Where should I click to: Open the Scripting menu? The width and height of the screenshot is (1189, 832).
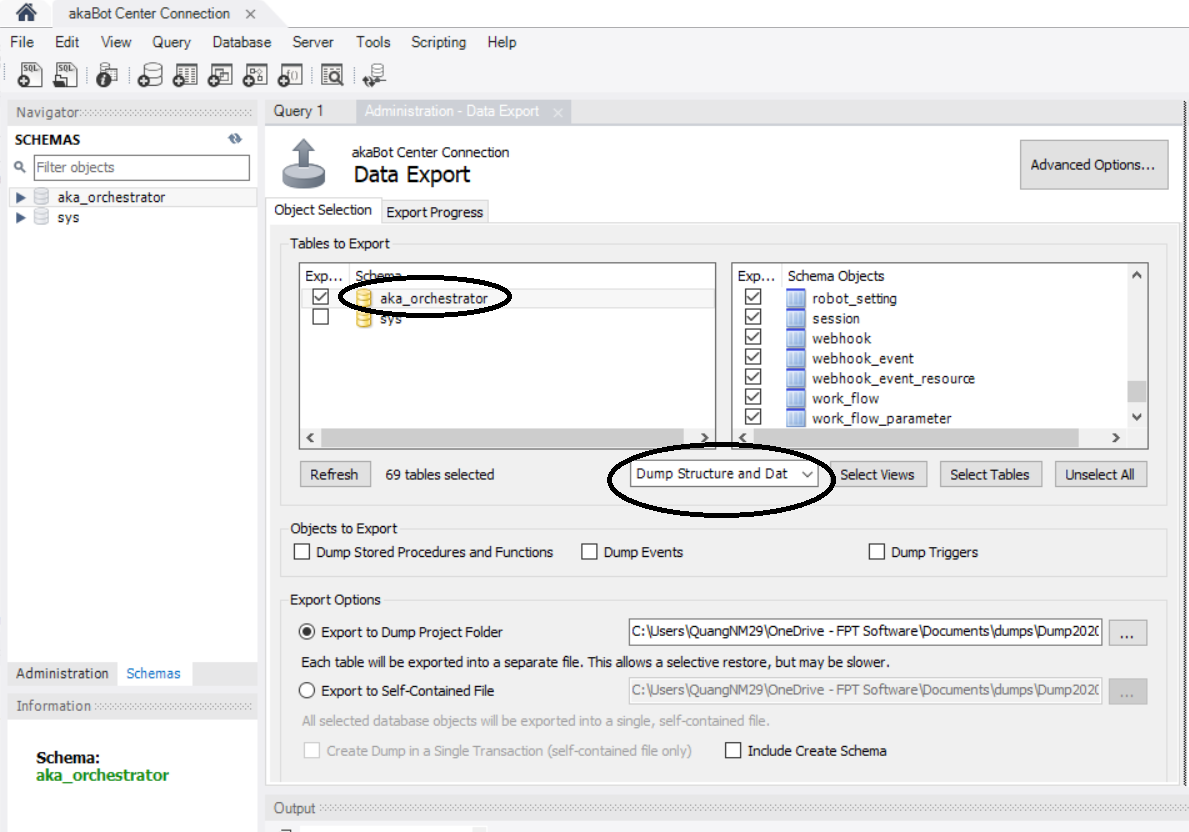click(438, 42)
